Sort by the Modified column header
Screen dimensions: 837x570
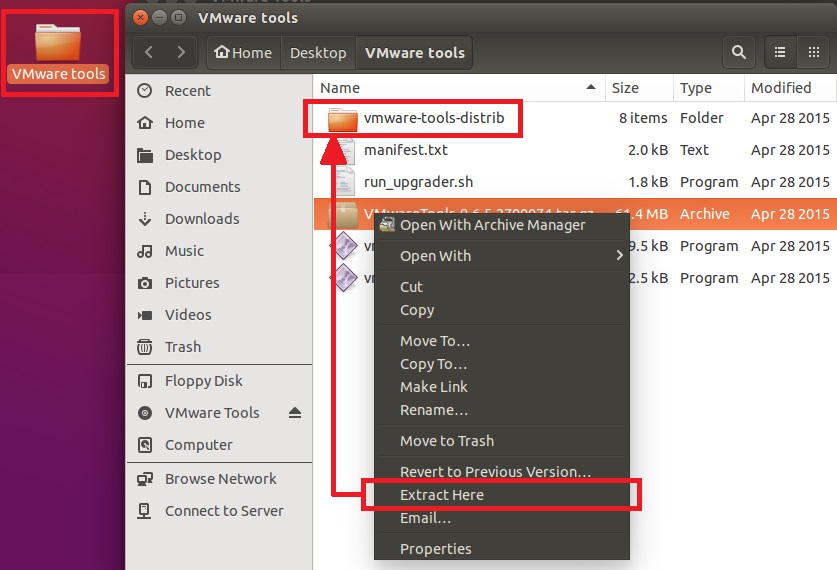(x=790, y=88)
